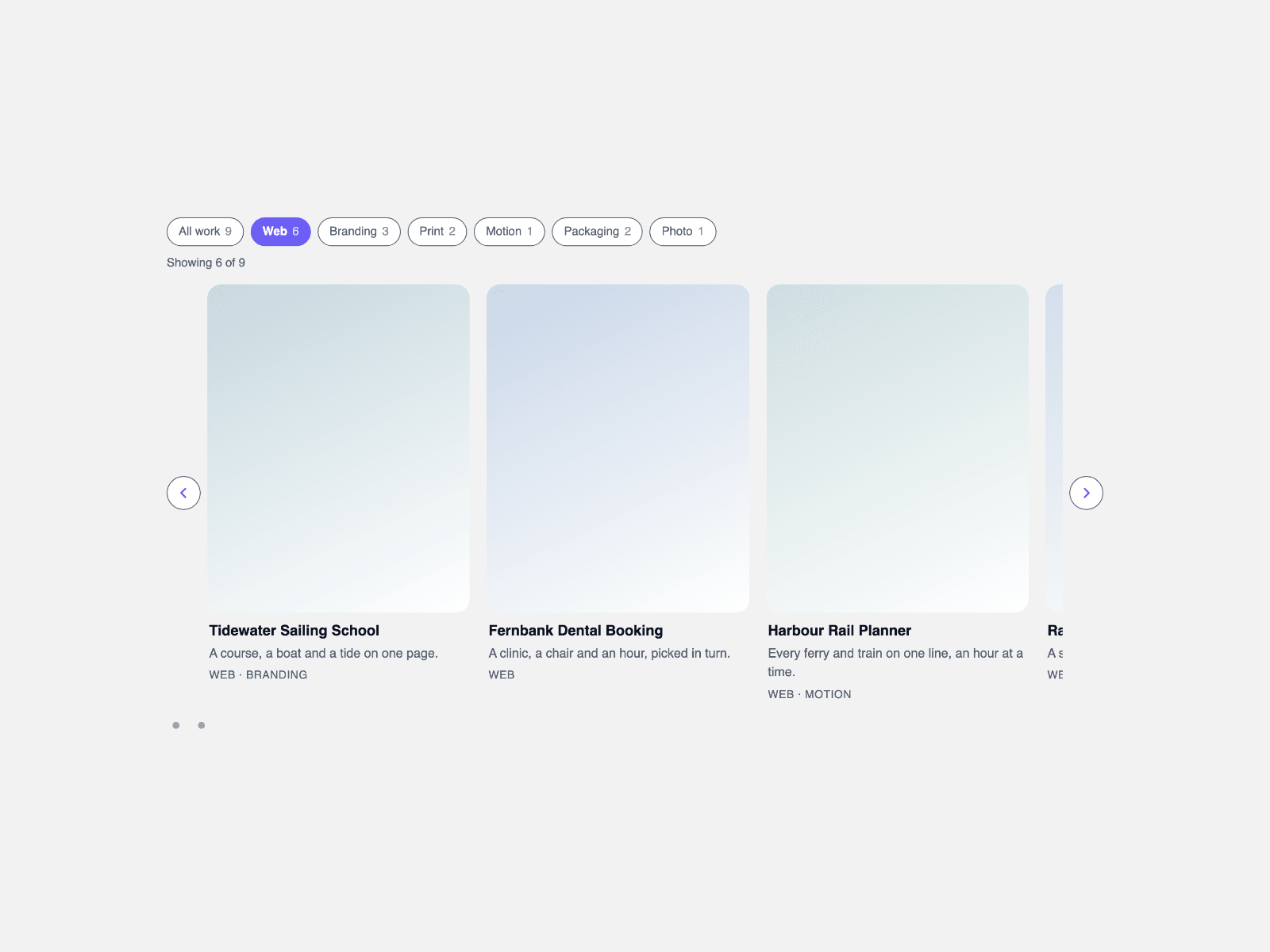Open the Harbour Rail Planner thumbnail
1270x952 pixels.
pos(898,448)
